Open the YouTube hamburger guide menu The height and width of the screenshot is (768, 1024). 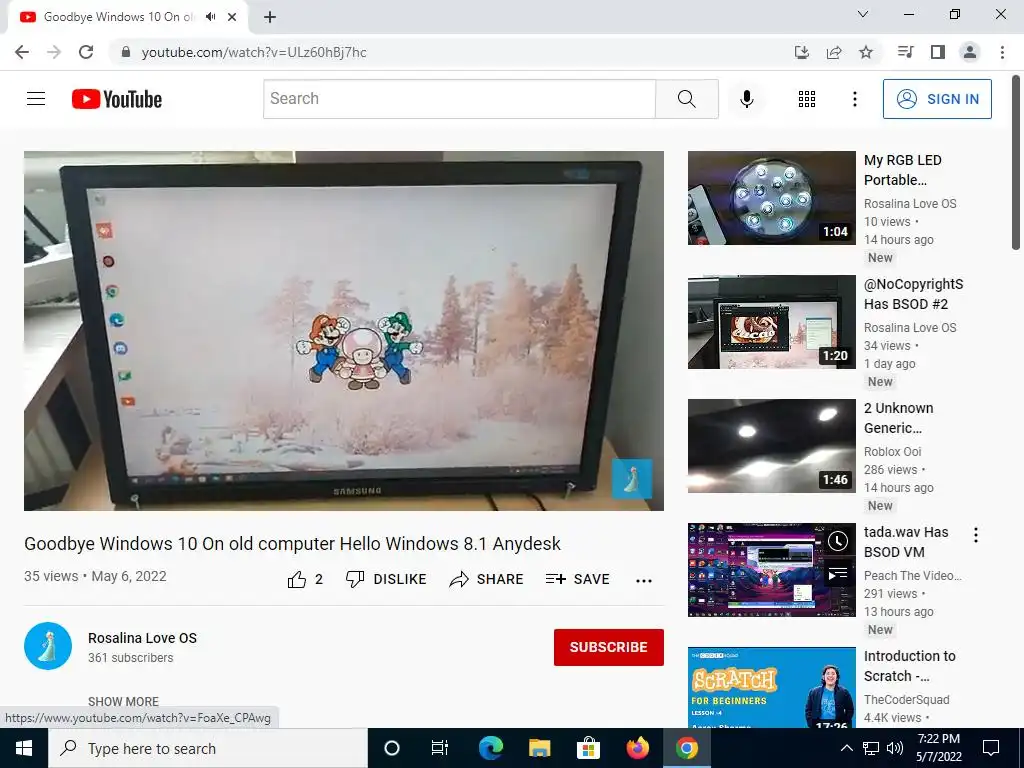click(x=36, y=99)
